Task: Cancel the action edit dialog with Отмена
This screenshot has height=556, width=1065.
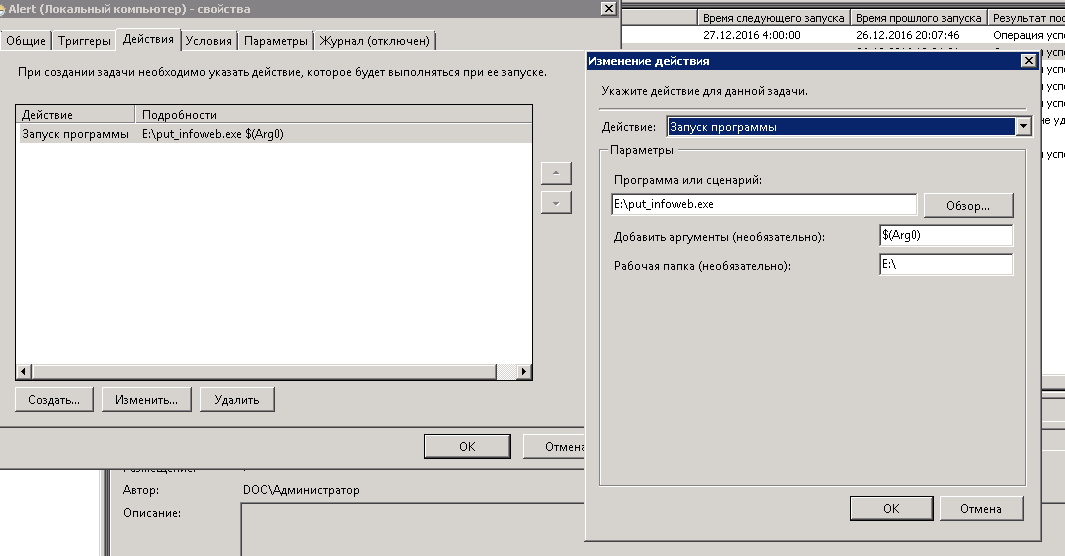Action: coord(980,508)
